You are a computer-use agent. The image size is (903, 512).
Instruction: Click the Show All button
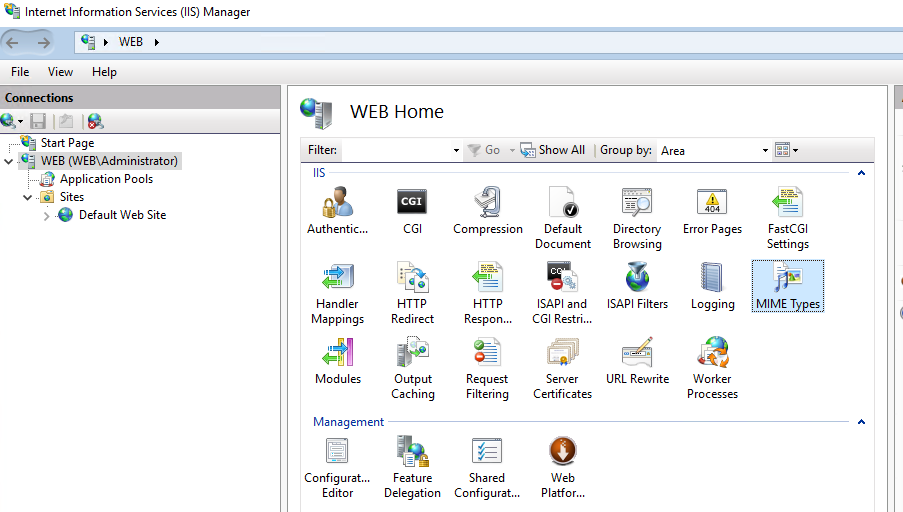553,150
